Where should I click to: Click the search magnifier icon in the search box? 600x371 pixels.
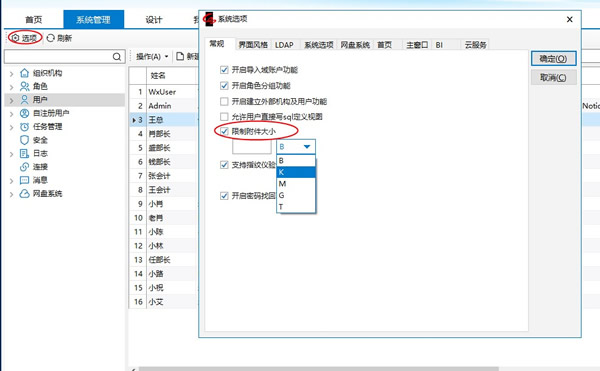click(117, 57)
